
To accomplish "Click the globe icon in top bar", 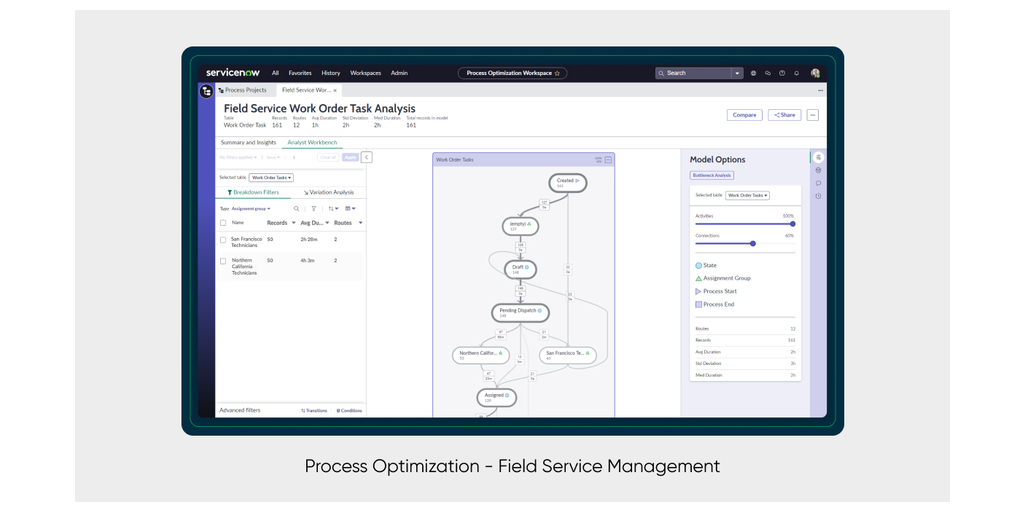I will tap(753, 73).
